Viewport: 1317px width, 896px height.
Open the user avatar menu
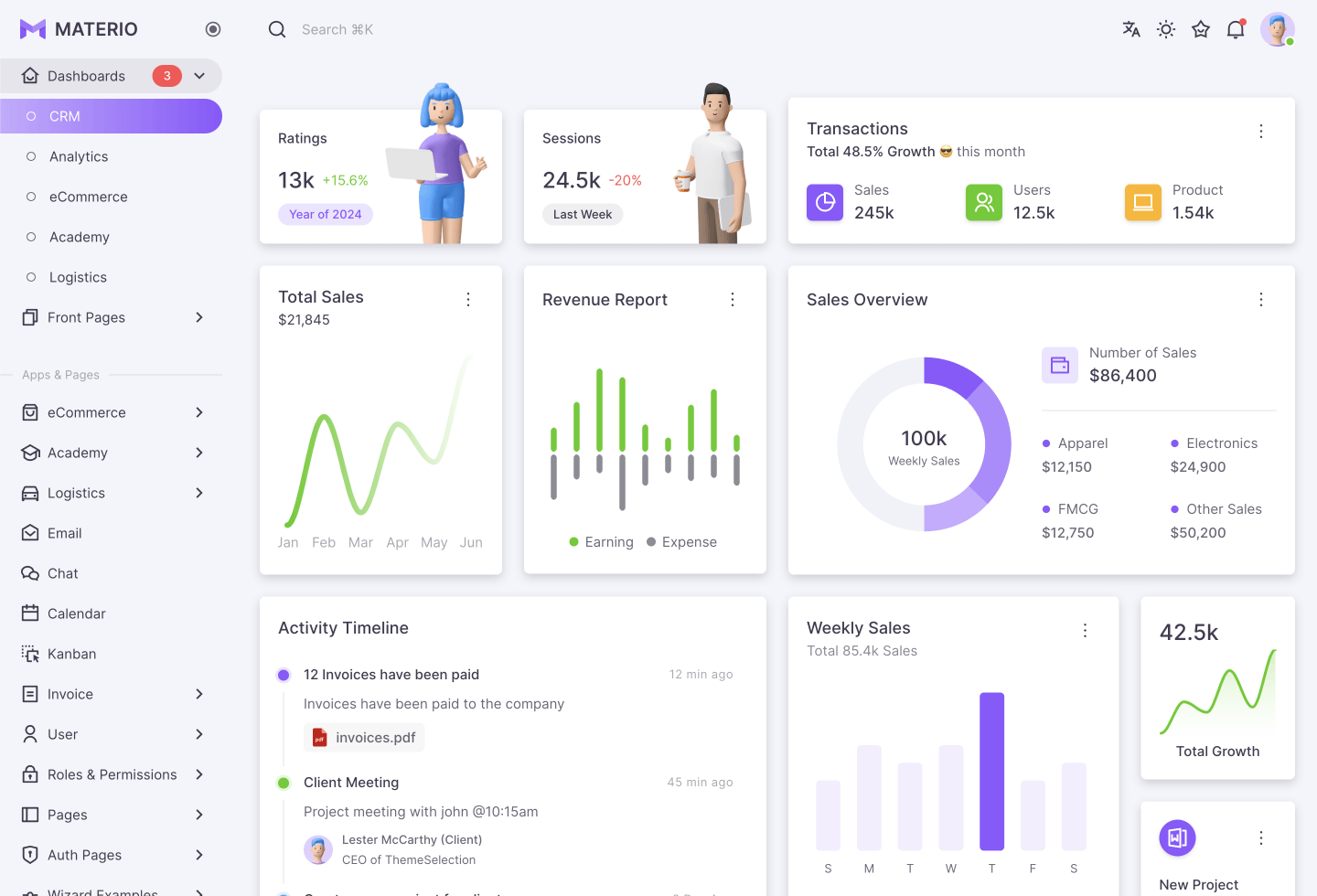click(x=1278, y=29)
